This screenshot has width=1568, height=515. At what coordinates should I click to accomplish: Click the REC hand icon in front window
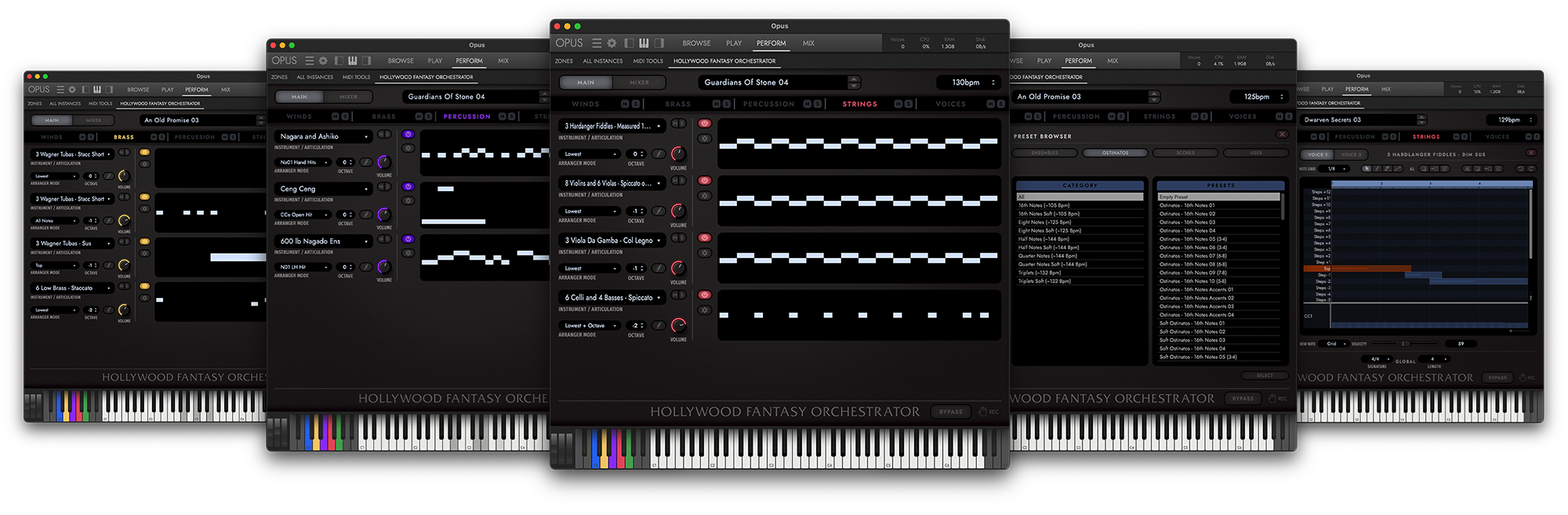click(983, 412)
